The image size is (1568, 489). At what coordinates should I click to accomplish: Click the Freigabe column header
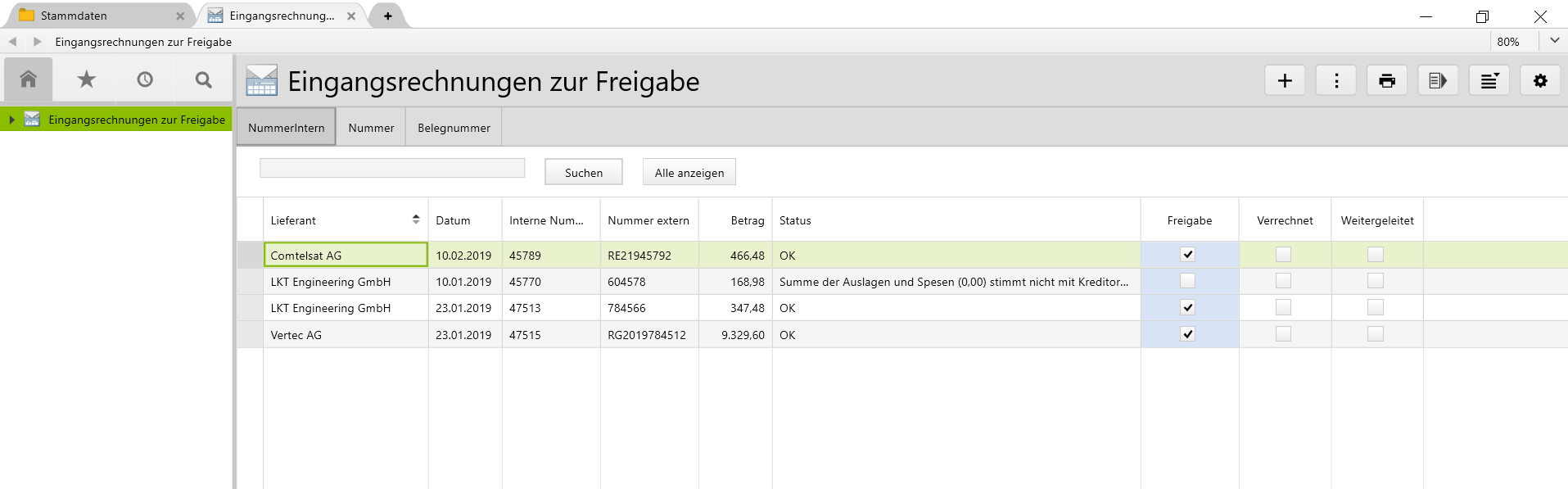pyautogui.click(x=1190, y=220)
